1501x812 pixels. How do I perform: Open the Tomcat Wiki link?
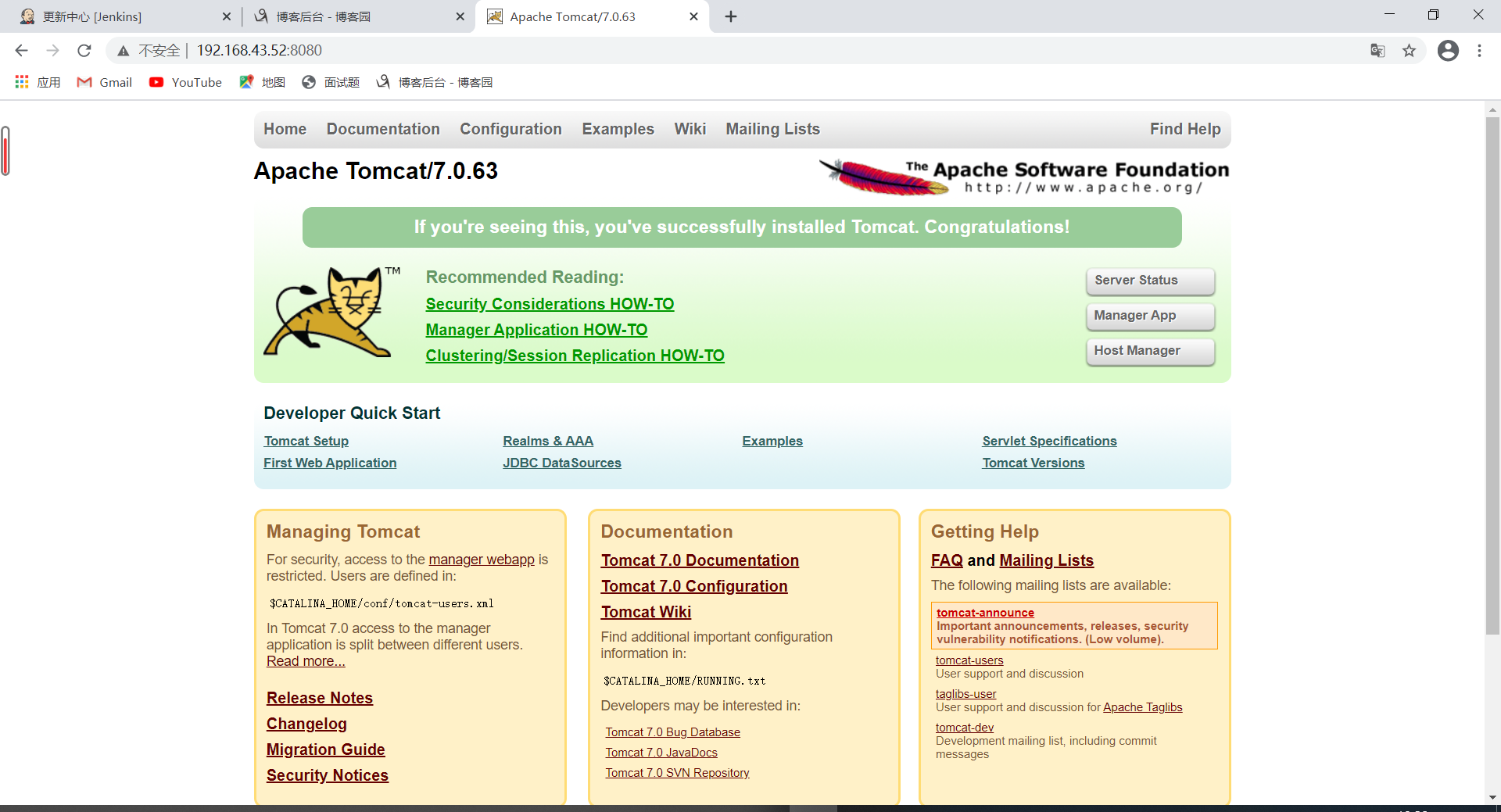(646, 612)
